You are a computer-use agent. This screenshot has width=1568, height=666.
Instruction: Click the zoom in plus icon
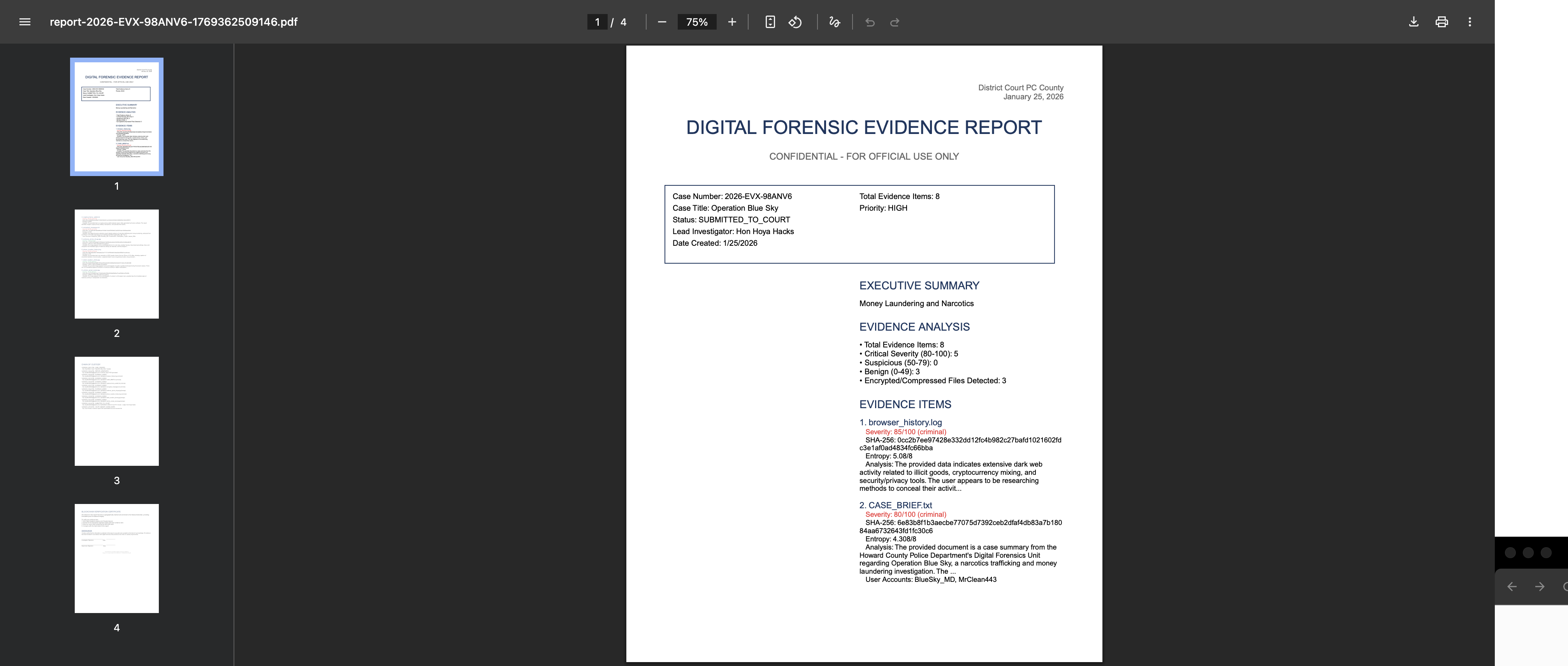pyautogui.click(x=732, y=22)
